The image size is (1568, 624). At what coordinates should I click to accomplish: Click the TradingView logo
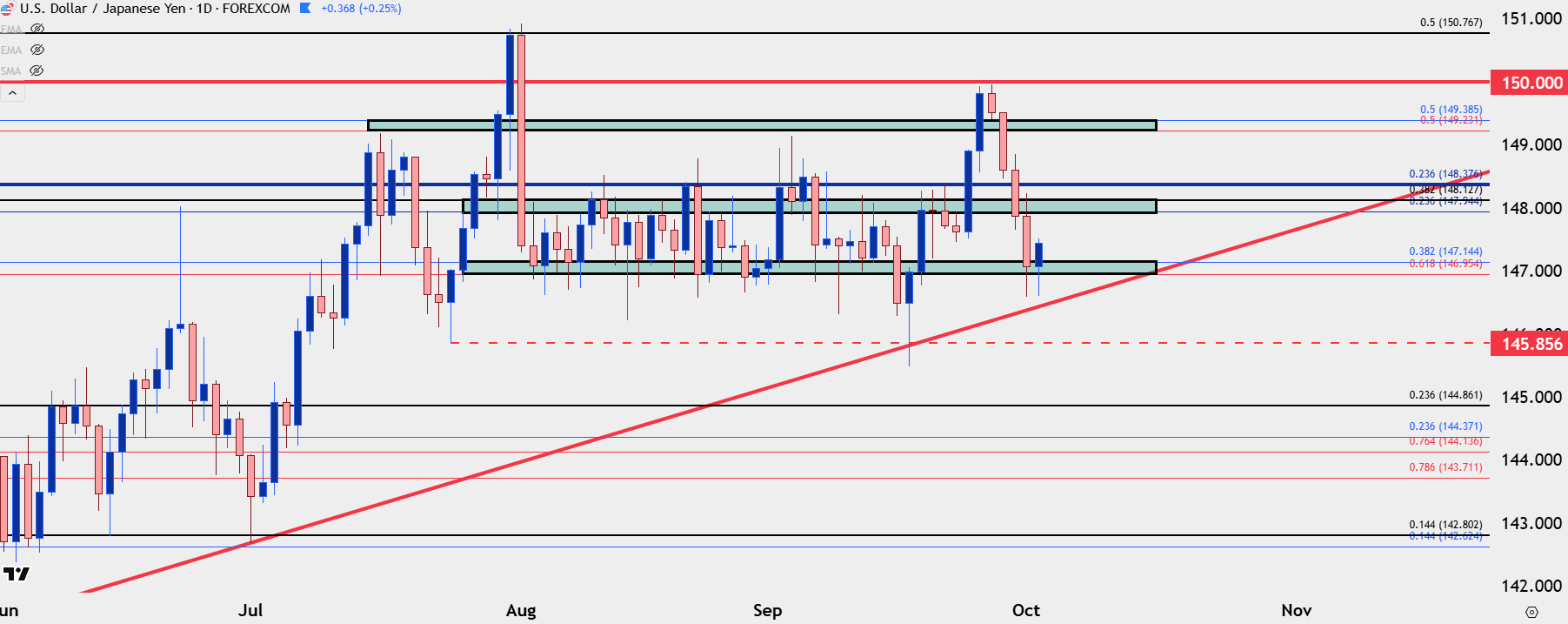click(17, 574)
